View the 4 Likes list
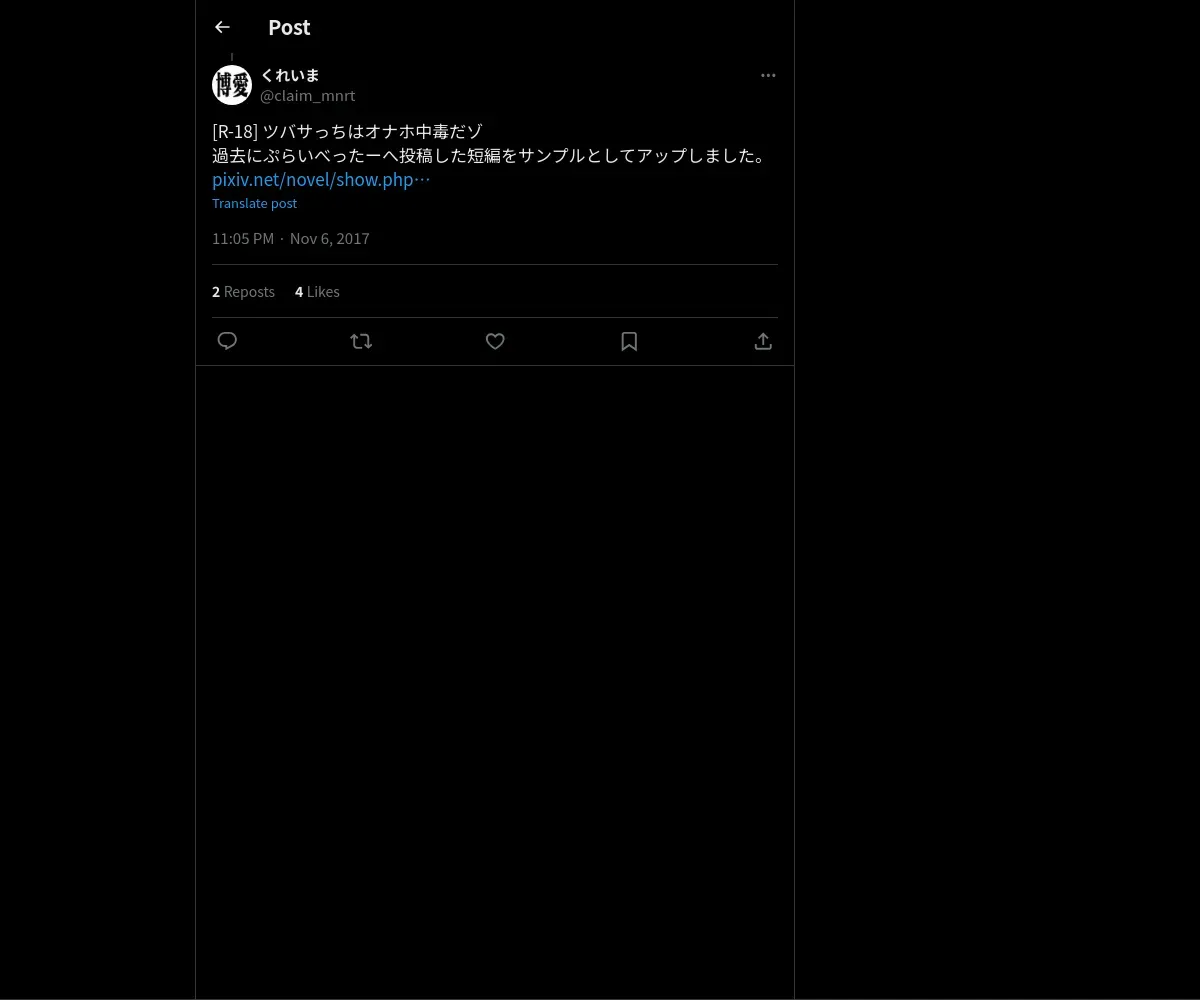The width and height of the screenshot is (1200, 1000). (317, 292)
